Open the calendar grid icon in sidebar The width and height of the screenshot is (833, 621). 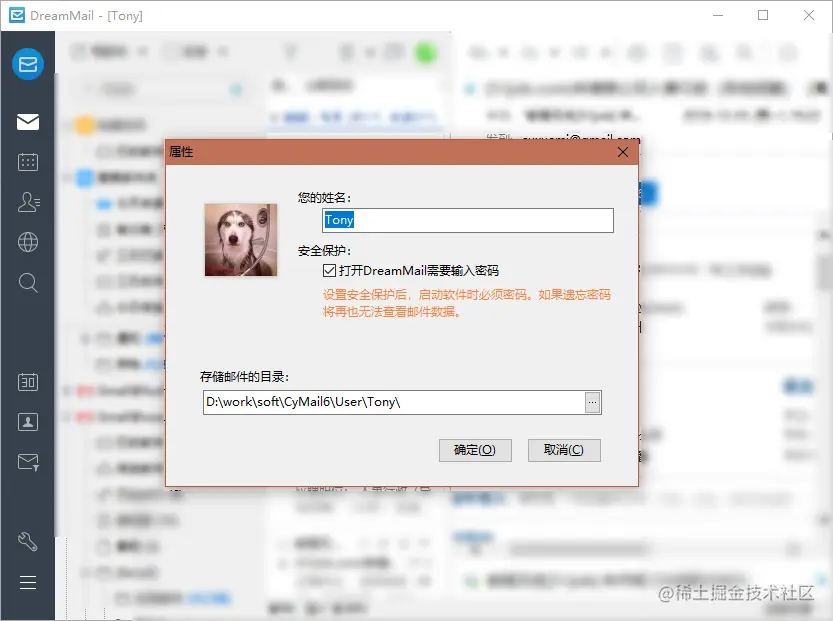[28, 161]
